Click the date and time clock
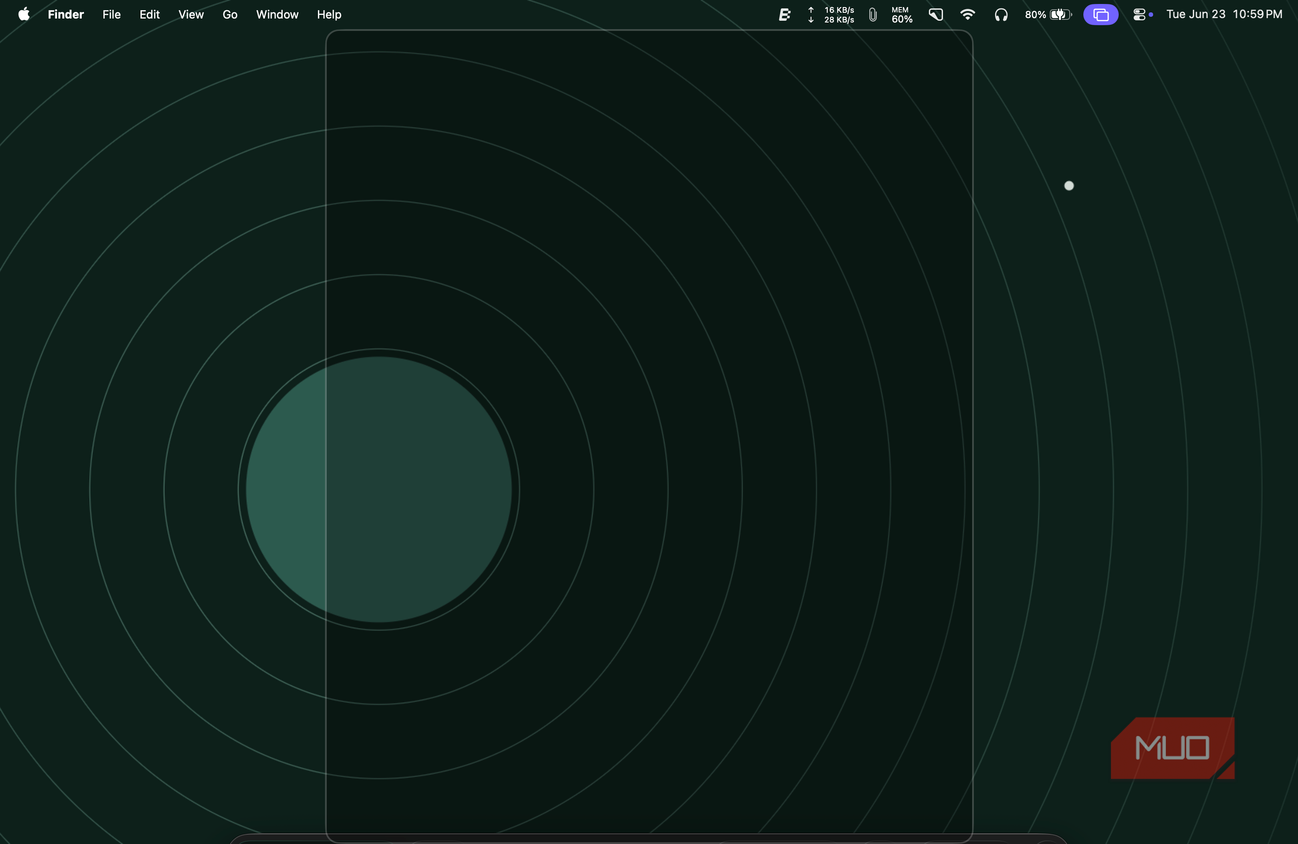 (x=1224, y=14)
